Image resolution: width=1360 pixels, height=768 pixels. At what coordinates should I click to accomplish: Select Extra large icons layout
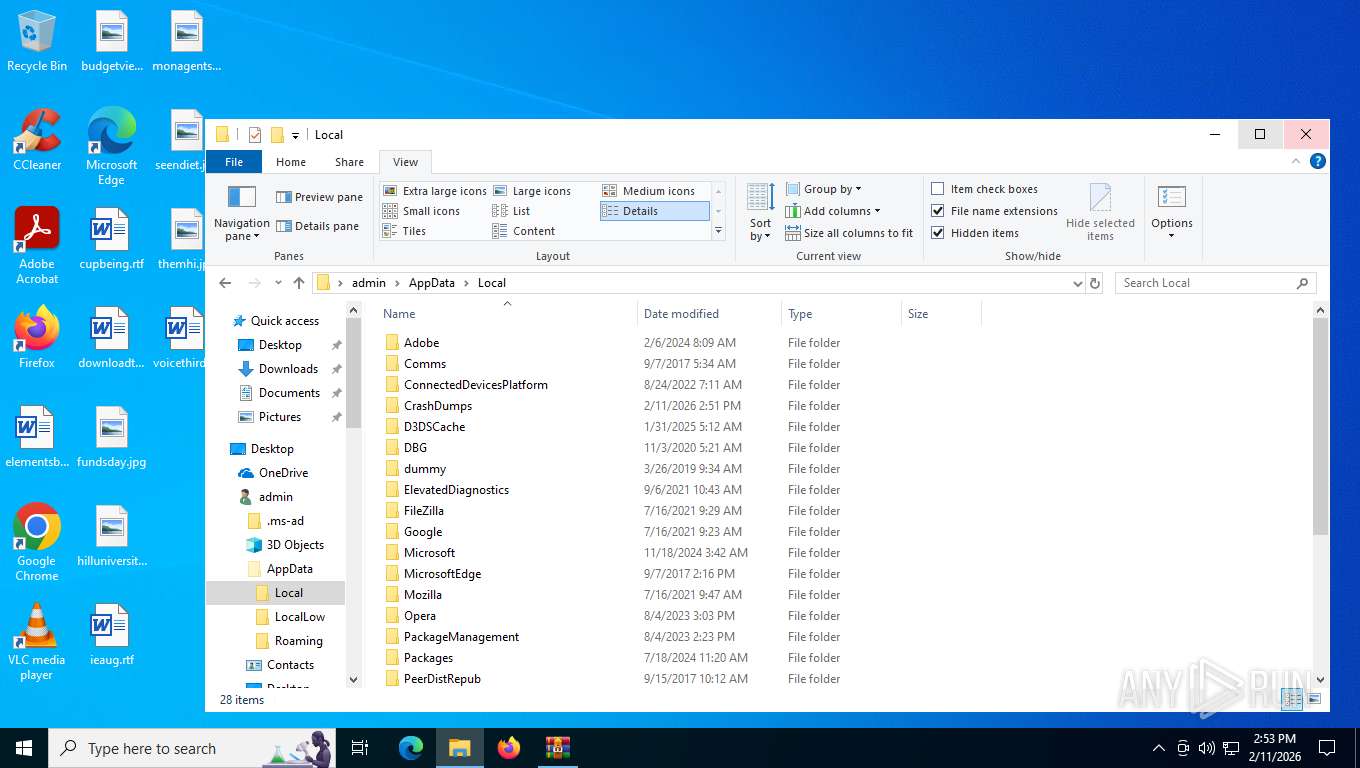pos(435,191)
